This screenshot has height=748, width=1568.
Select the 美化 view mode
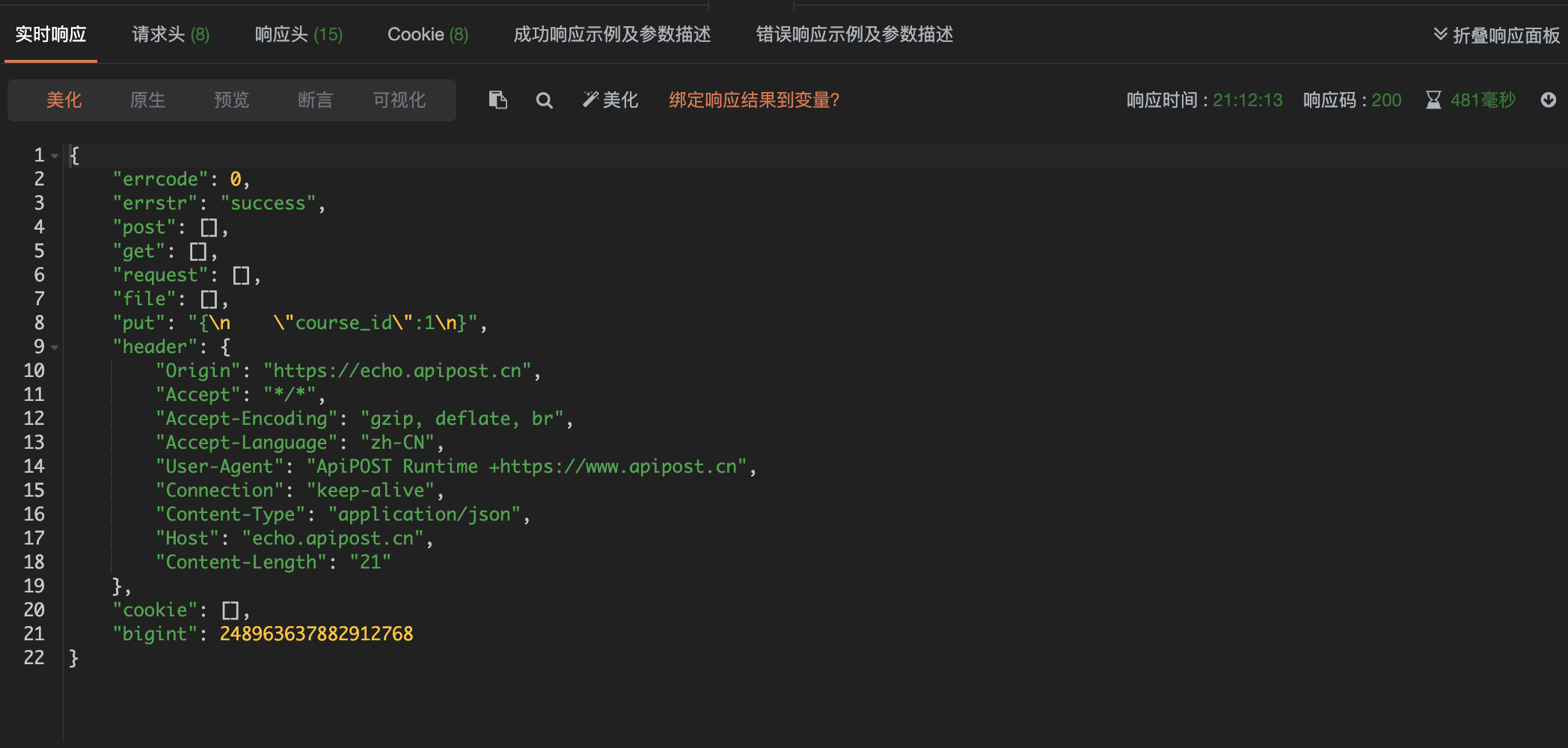64,100
